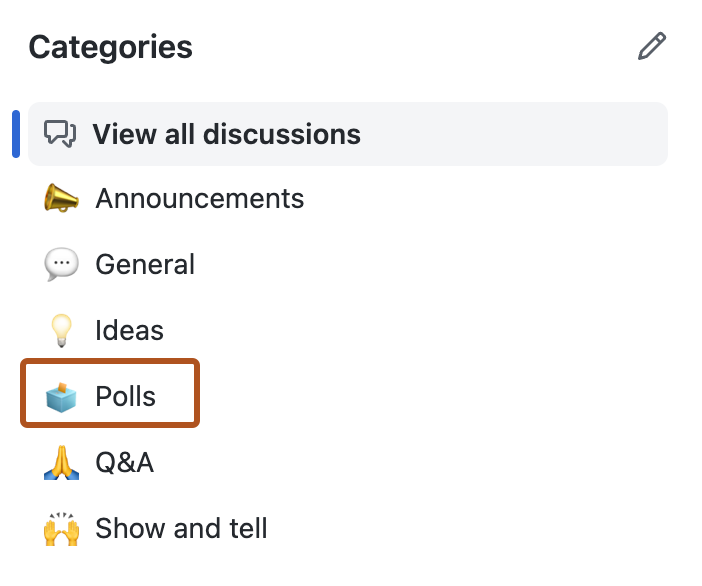This screenshot has height=586, width=702.
Task: Click the blue active indicator bar
Action: (16, 134)
